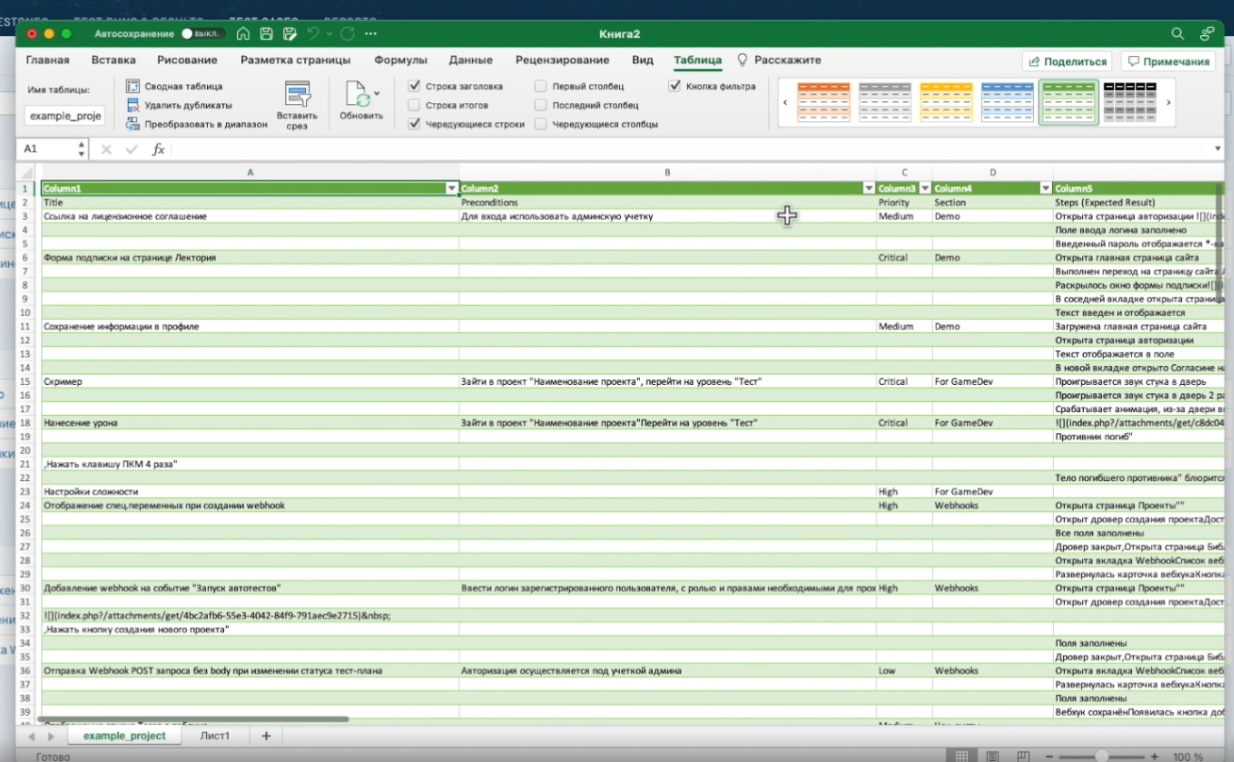Apply the orange table style
Screen dimensions: 1234x762
pyautogui.click(x=824, y=102)
